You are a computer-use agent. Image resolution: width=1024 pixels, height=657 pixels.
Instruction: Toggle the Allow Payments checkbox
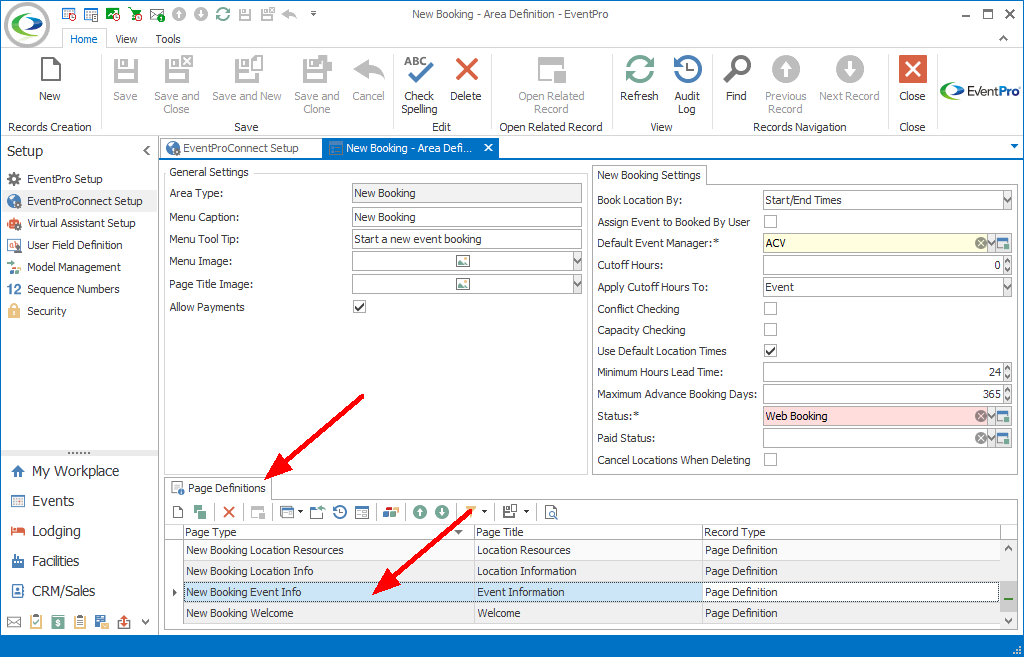[x=359, y=306]
